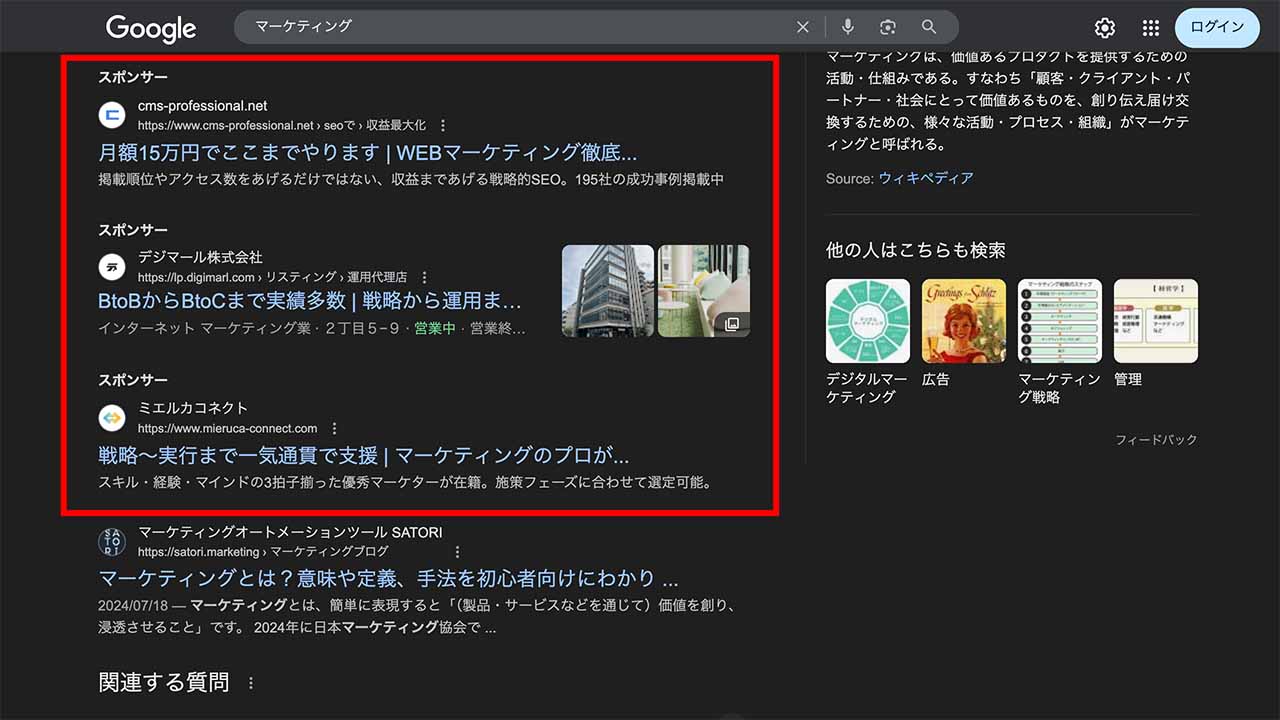This screenshot has height=720, width=1280.
Task: Open options menu for satori.marketing result
Action: tap(457, 552)
